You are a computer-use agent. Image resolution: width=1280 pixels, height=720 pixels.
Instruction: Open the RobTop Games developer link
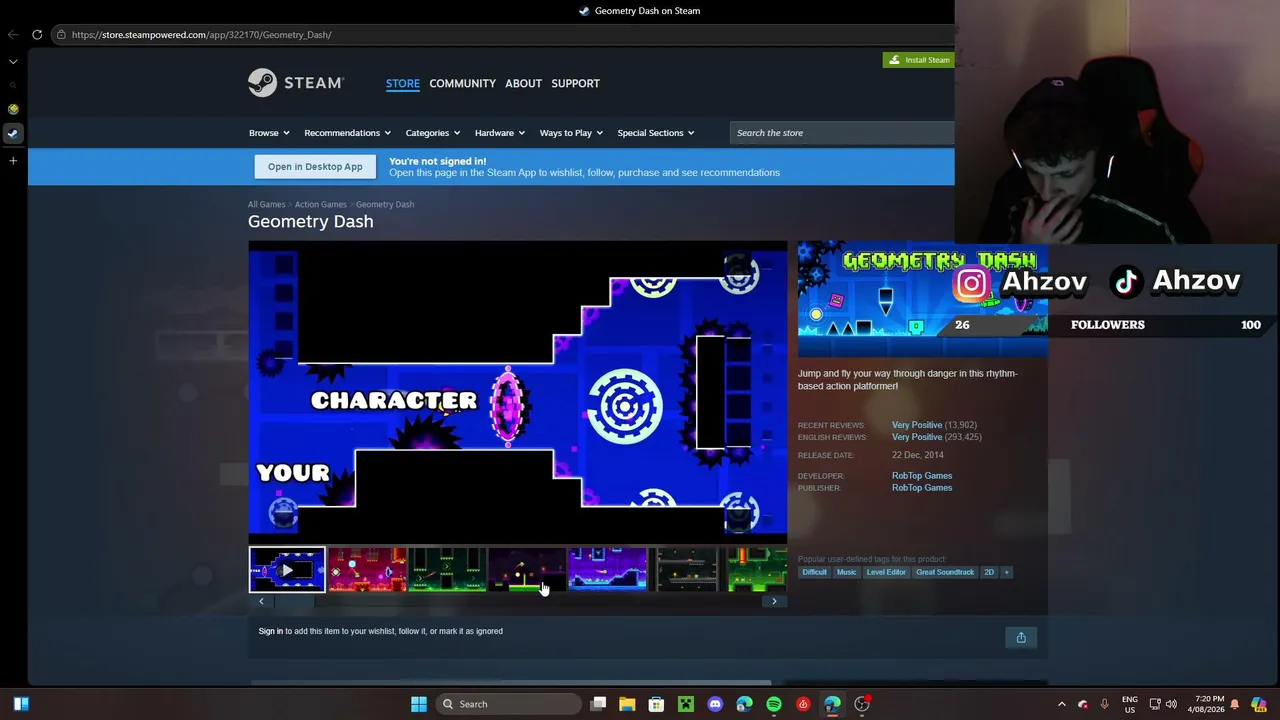[922, 476]
